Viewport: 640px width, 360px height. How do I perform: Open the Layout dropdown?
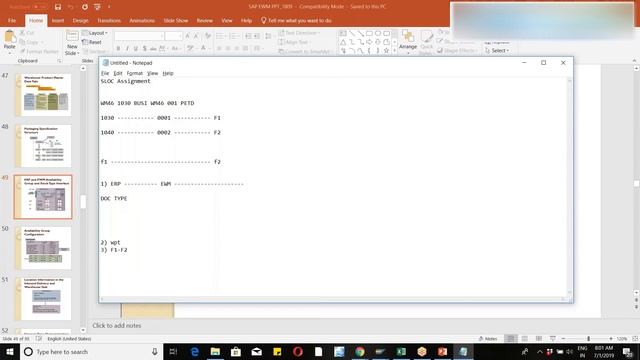coord(95,33)
